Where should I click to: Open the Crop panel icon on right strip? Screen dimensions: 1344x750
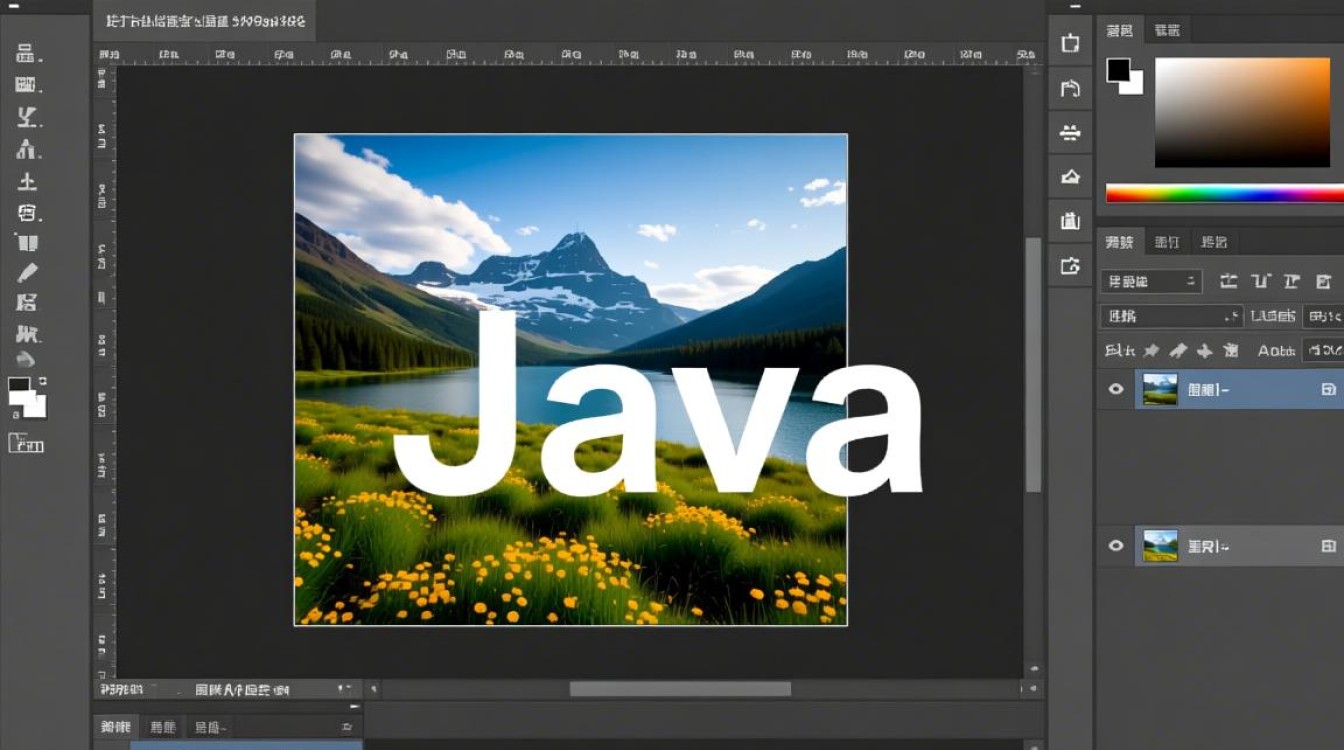(1069, 43)
